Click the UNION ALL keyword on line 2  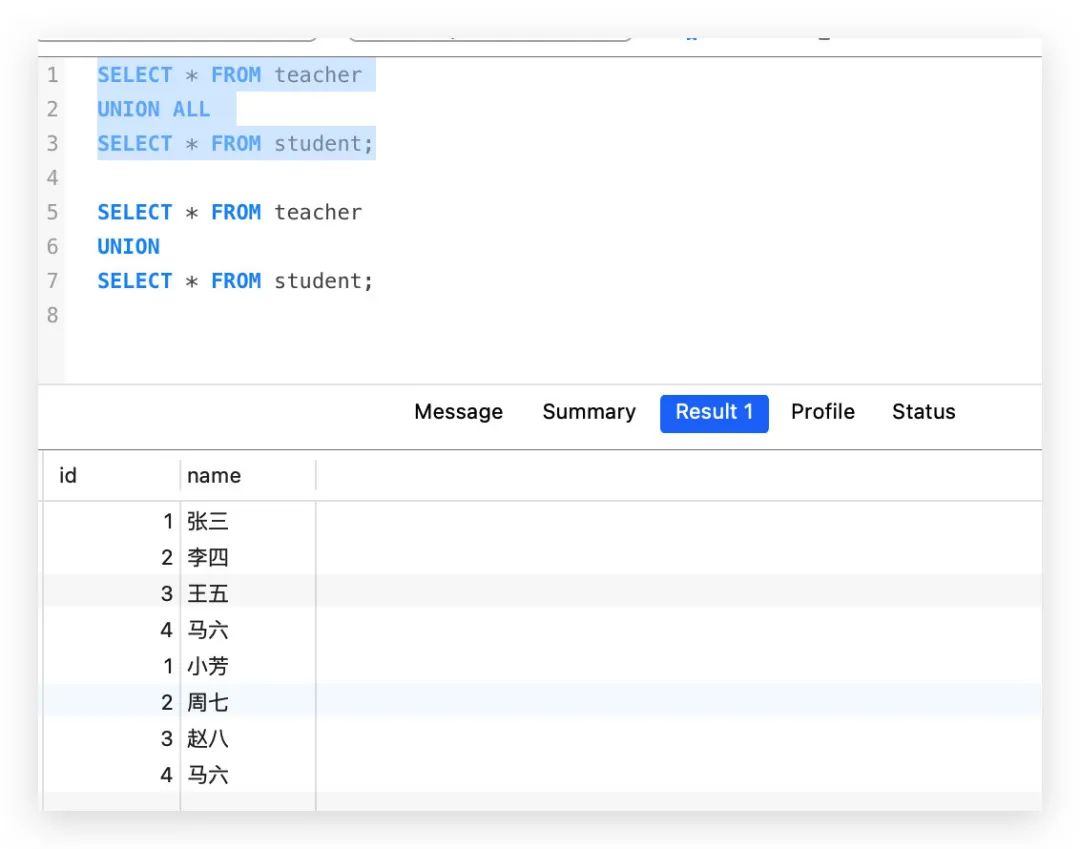153,109
